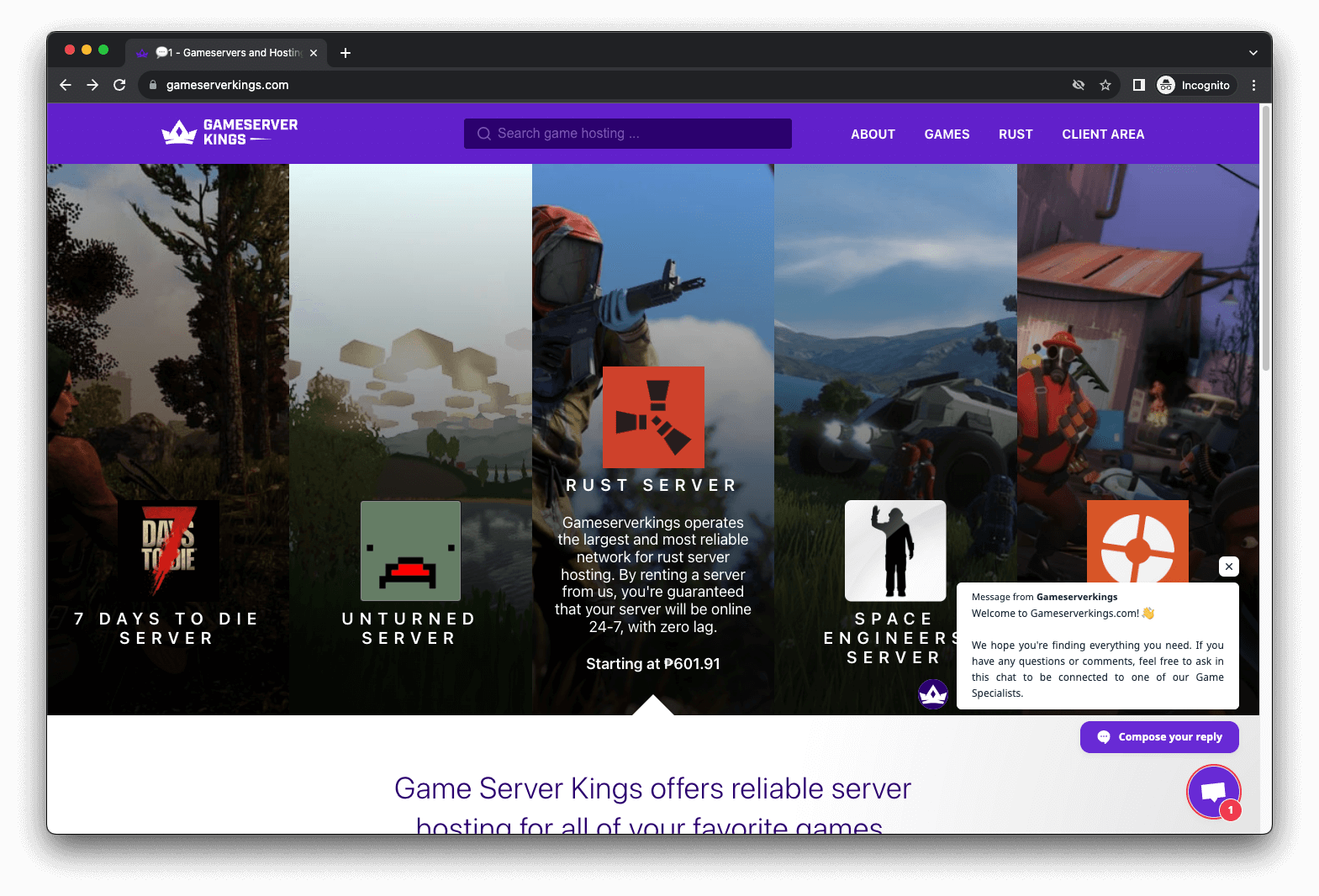The height and width of the screenshot is (896, 1319).
Task: Open Chrome three-dot menu
Action: (x=1253, y=85)
